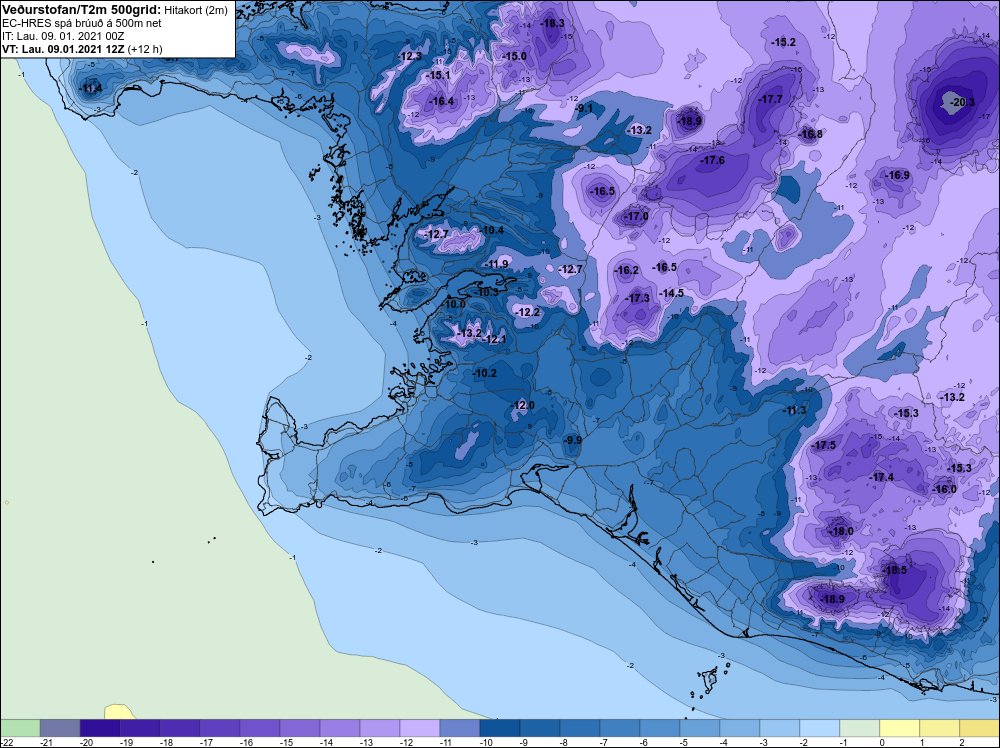Image resolution: width=1000 pixels, height=748 pixels.
Task: Select the -16.0 temperature value
Action: tap(945, 489)
